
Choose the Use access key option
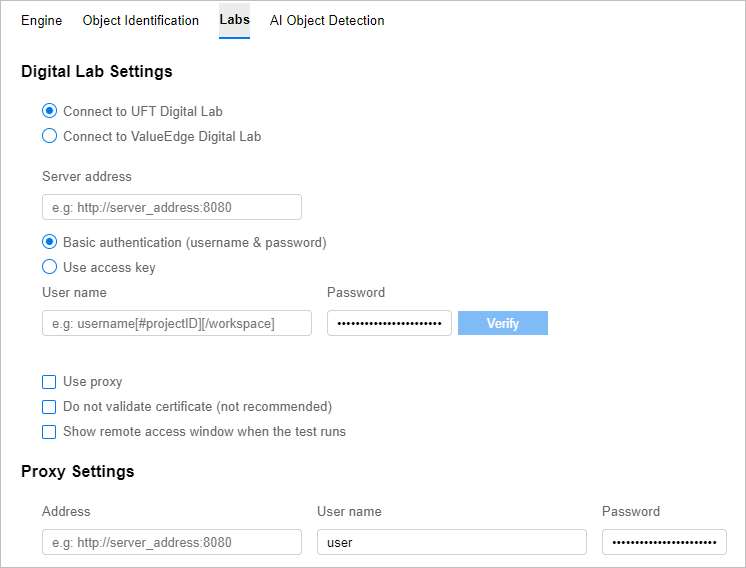[49, 267]
